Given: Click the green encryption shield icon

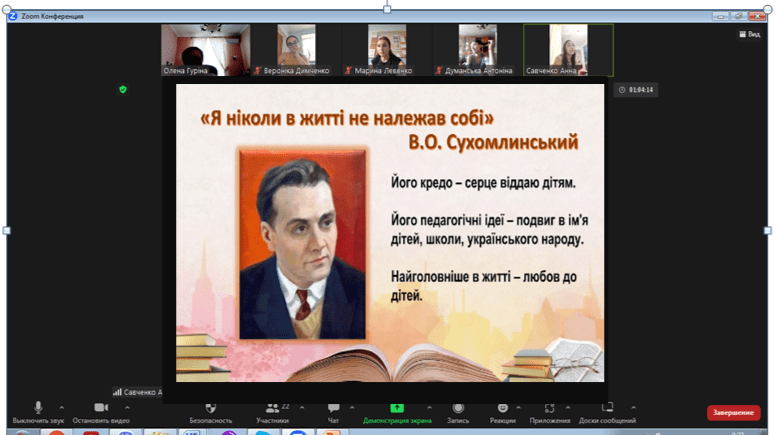Looking at the screenshot, I should [x=123, y=89].
